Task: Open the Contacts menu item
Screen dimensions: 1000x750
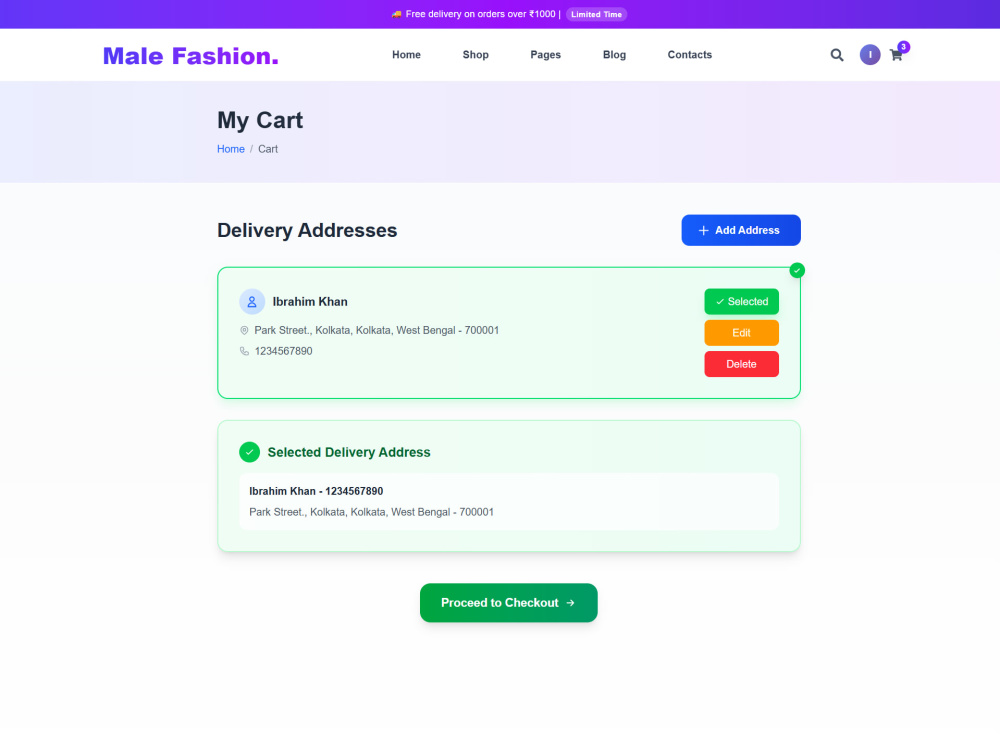Action: 689,55
